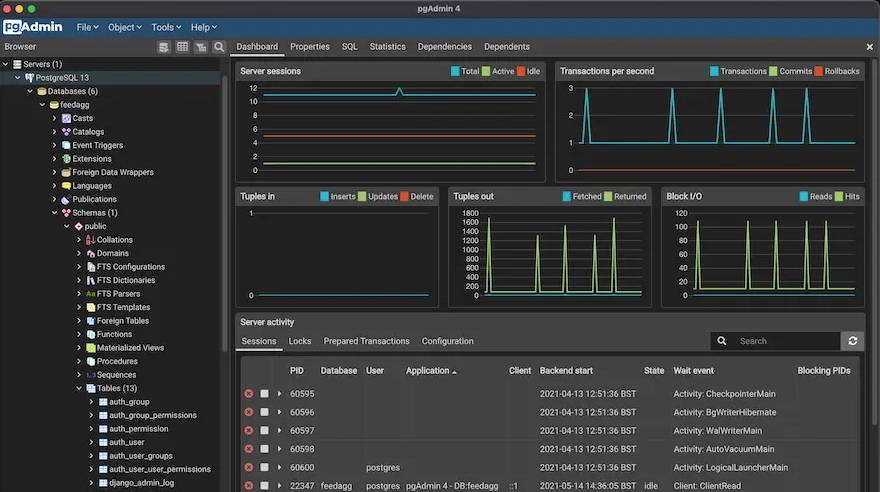Cancel active query for PID 60598
880x492 pixels.
click(x=264, y=449)
